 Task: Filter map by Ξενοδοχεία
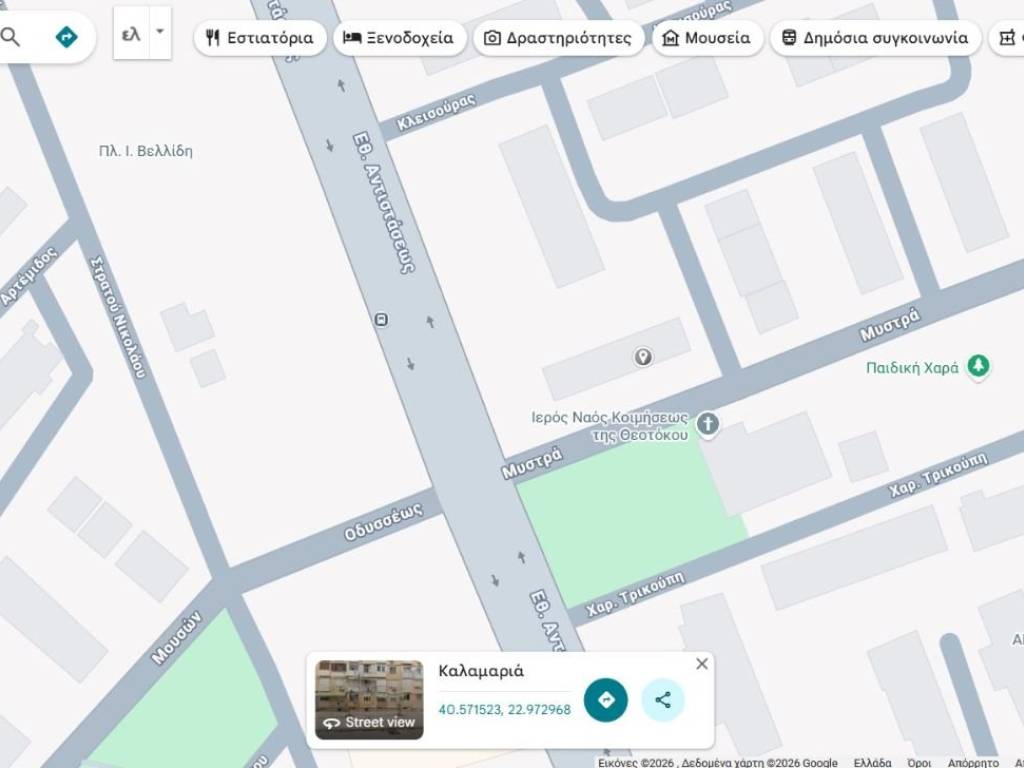coord(398,38)
